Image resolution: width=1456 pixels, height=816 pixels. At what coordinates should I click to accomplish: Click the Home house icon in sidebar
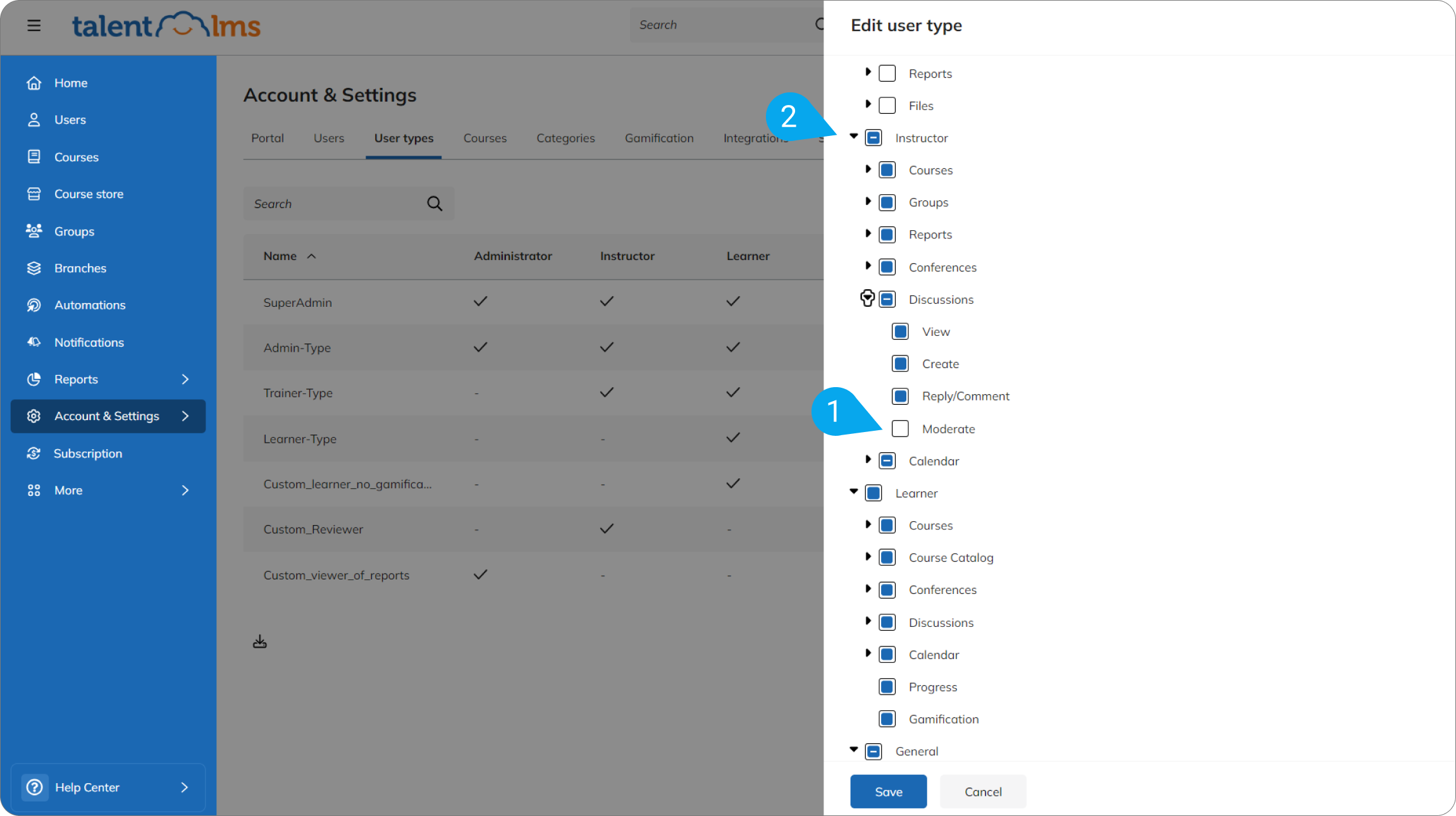(34, 83)
